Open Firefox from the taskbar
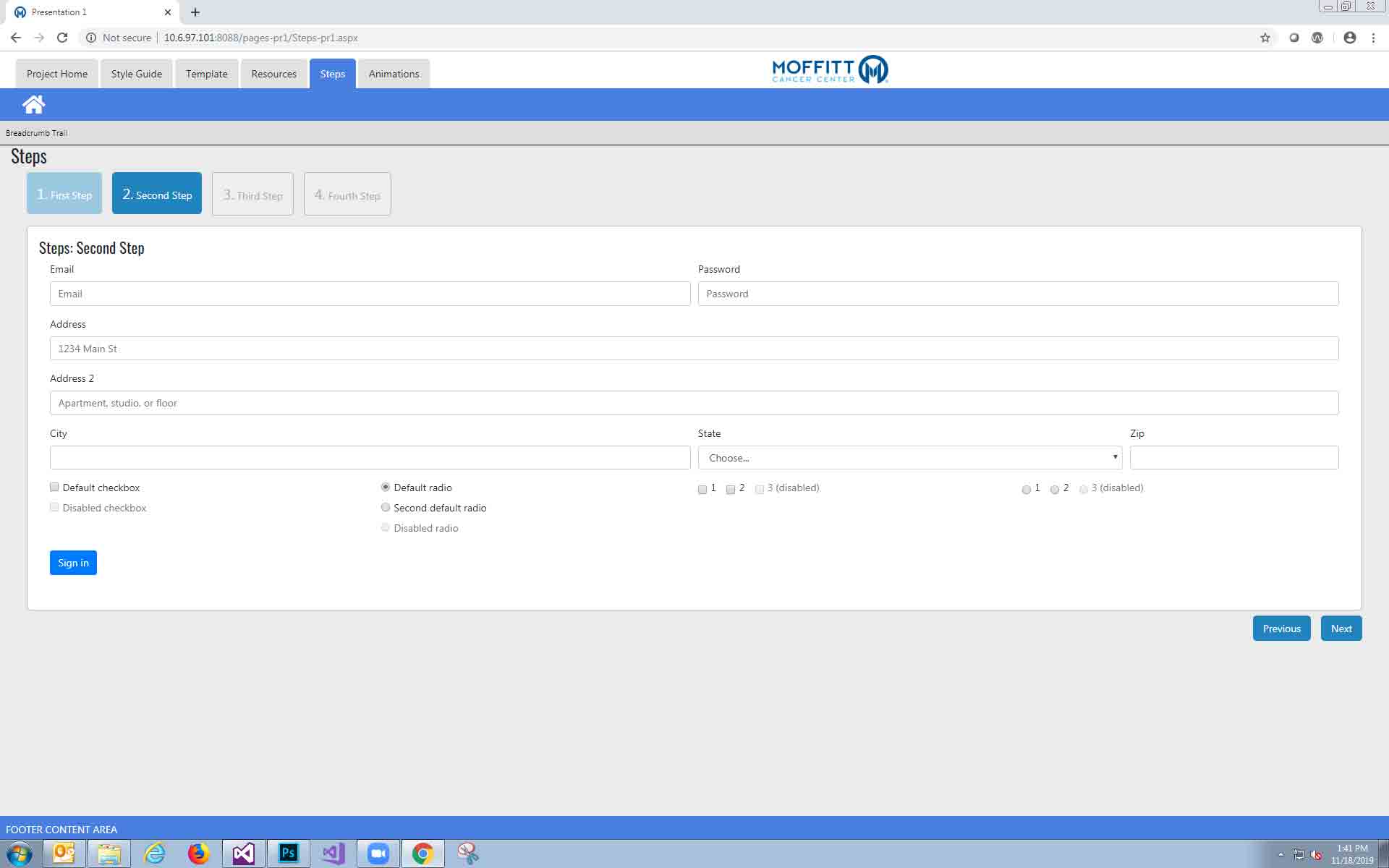Viewport: 1389px width, 868px height. coord(198,854)
